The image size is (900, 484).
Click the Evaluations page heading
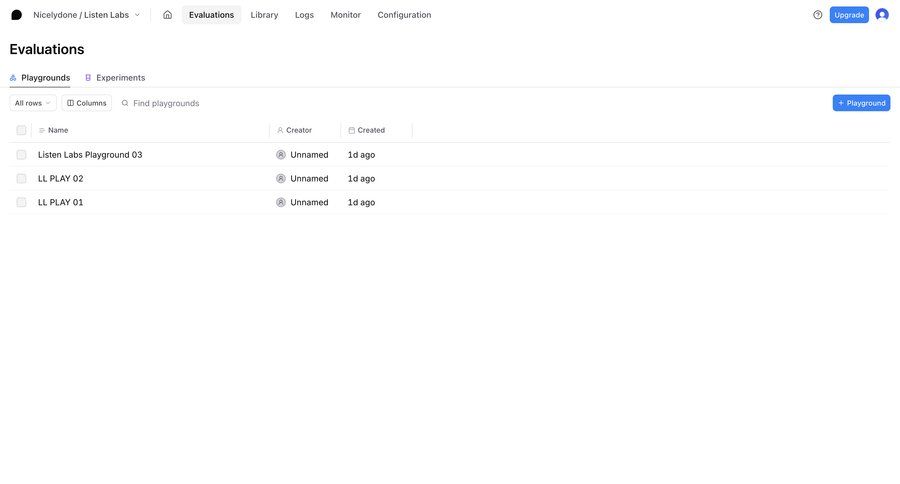pos(47,49)
